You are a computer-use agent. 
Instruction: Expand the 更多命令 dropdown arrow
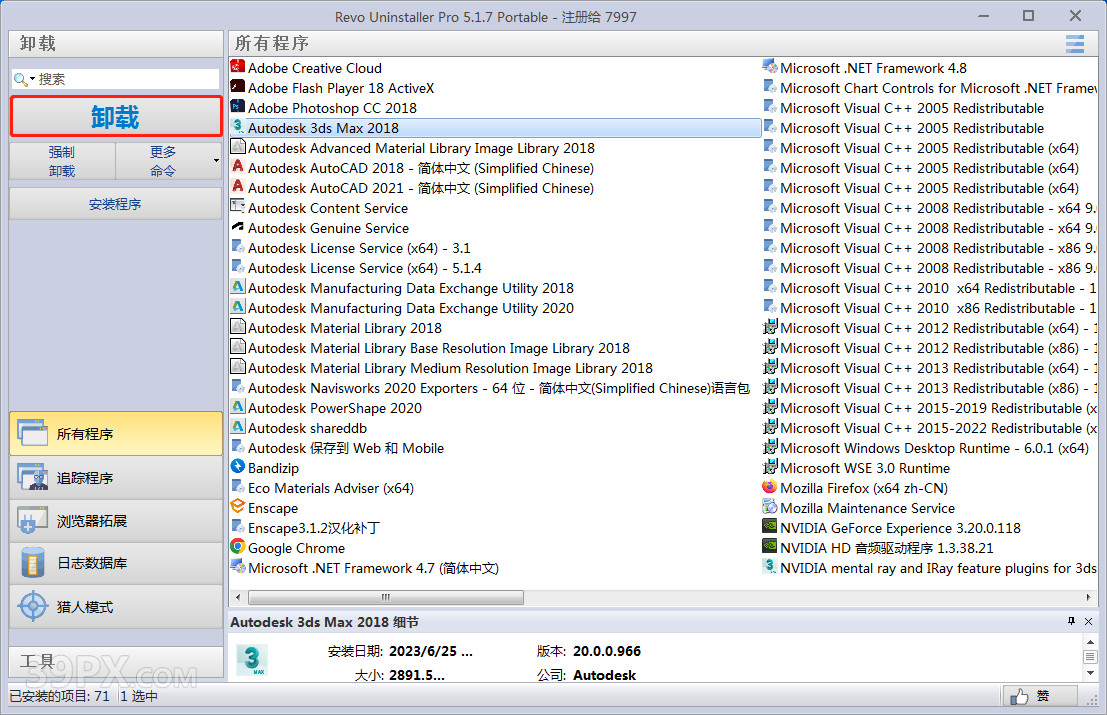click(x=216, y=161)
